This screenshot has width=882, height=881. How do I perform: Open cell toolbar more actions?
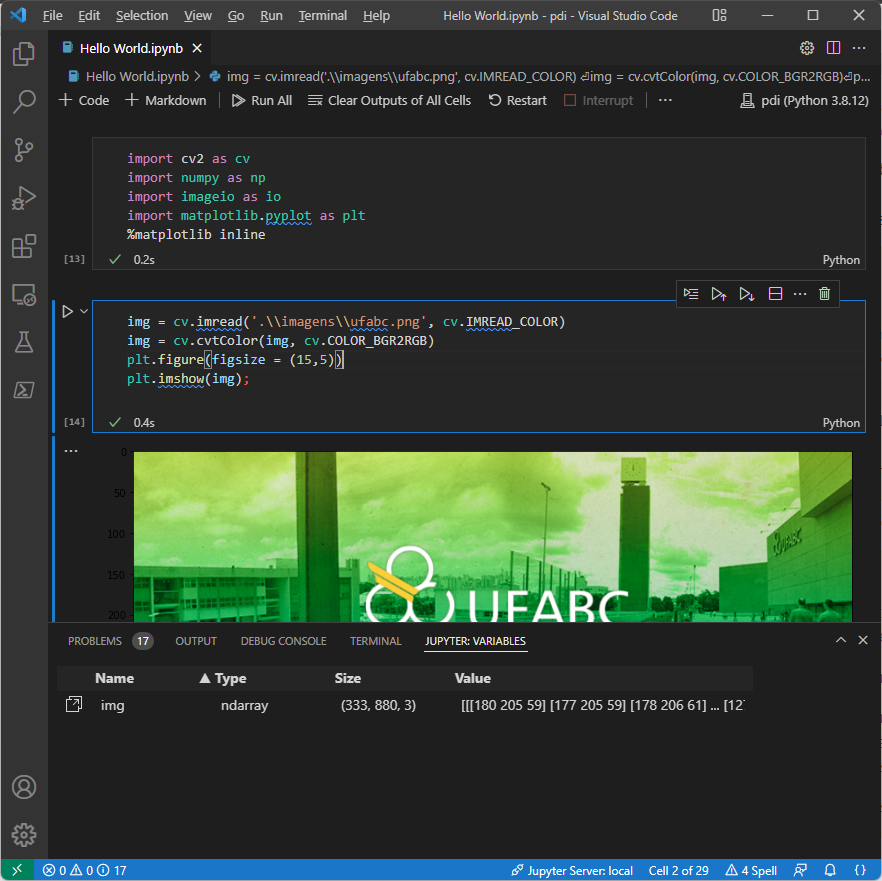click(800, 294)
